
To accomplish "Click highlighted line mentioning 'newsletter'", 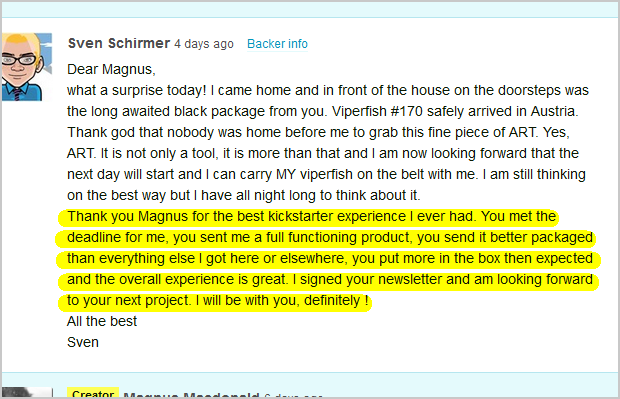I will 330,279.
